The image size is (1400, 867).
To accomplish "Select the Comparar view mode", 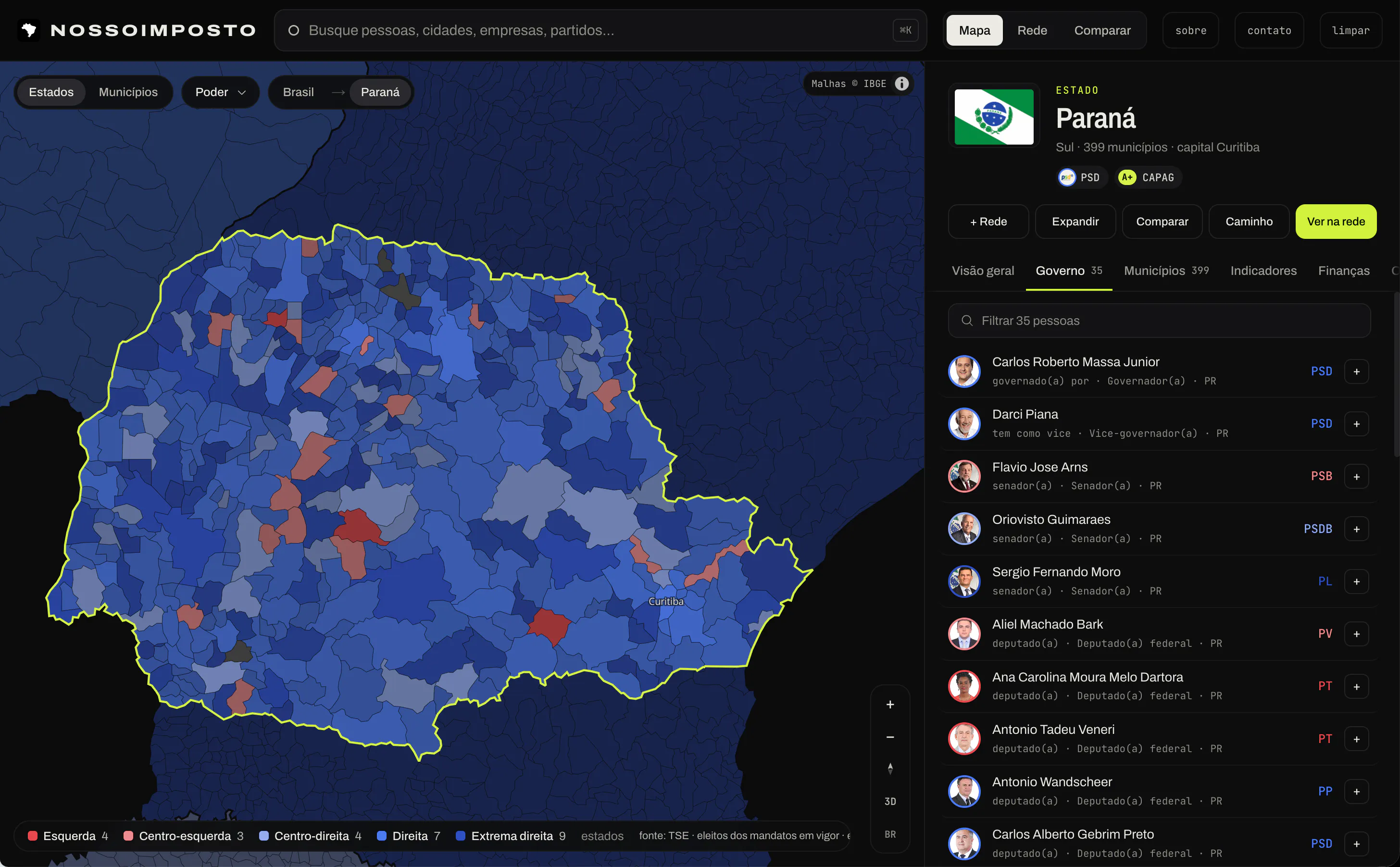I will [x=1102, y=30].
